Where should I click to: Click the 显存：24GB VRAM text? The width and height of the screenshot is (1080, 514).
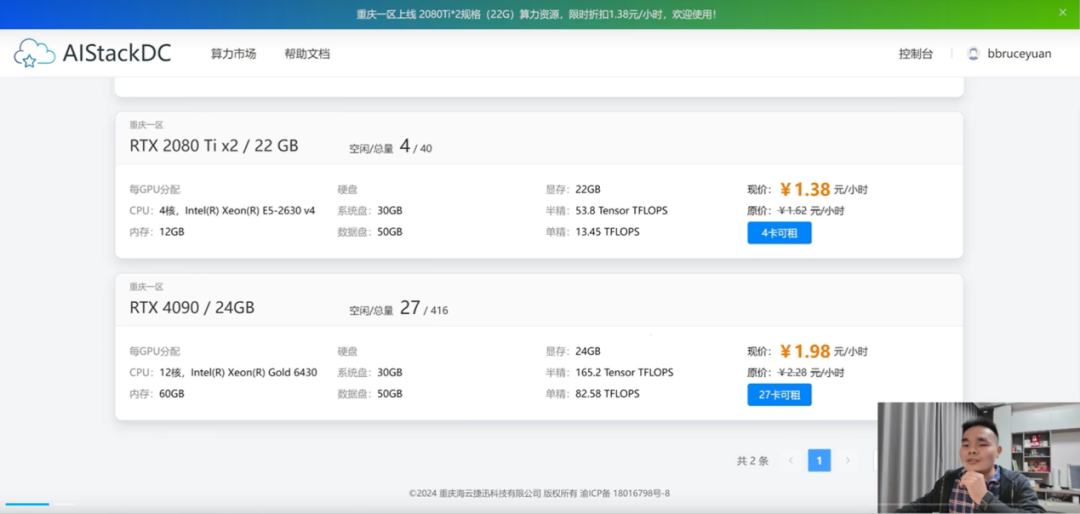pos(573,351)
